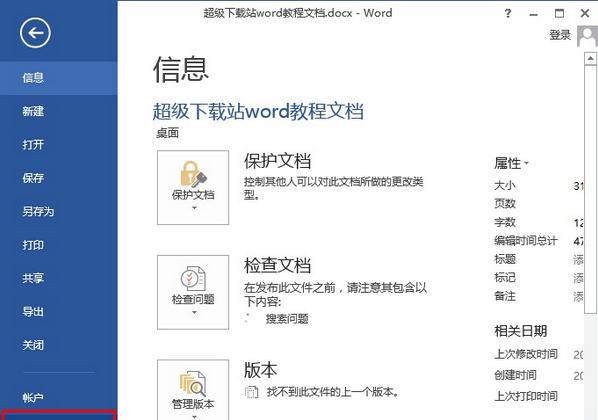Image resolution: width=598 pixels, height=420 pixels.
Task: Click the user account avatar icon
Action: pyautogui.click(x=587, y=36)
